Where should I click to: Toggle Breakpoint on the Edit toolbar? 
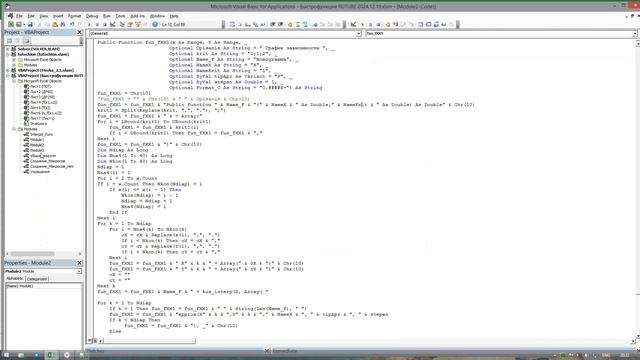coord(290,24)
